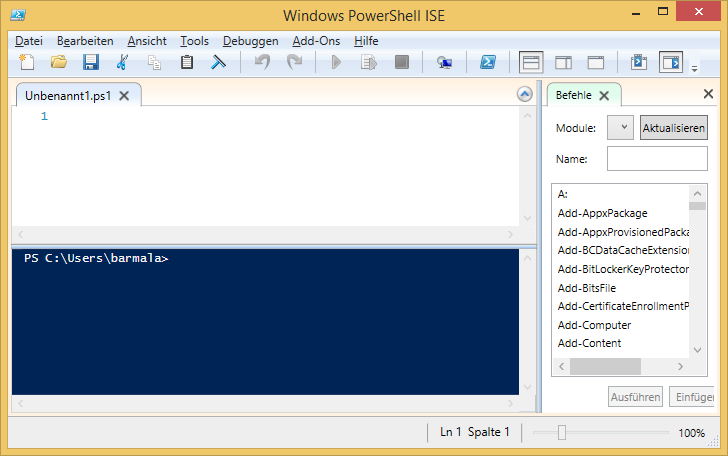This screenshot has width=728, height=456.
Task: Open the Debuggen menu
Action: pyautogui.click(x=251, y=41)
